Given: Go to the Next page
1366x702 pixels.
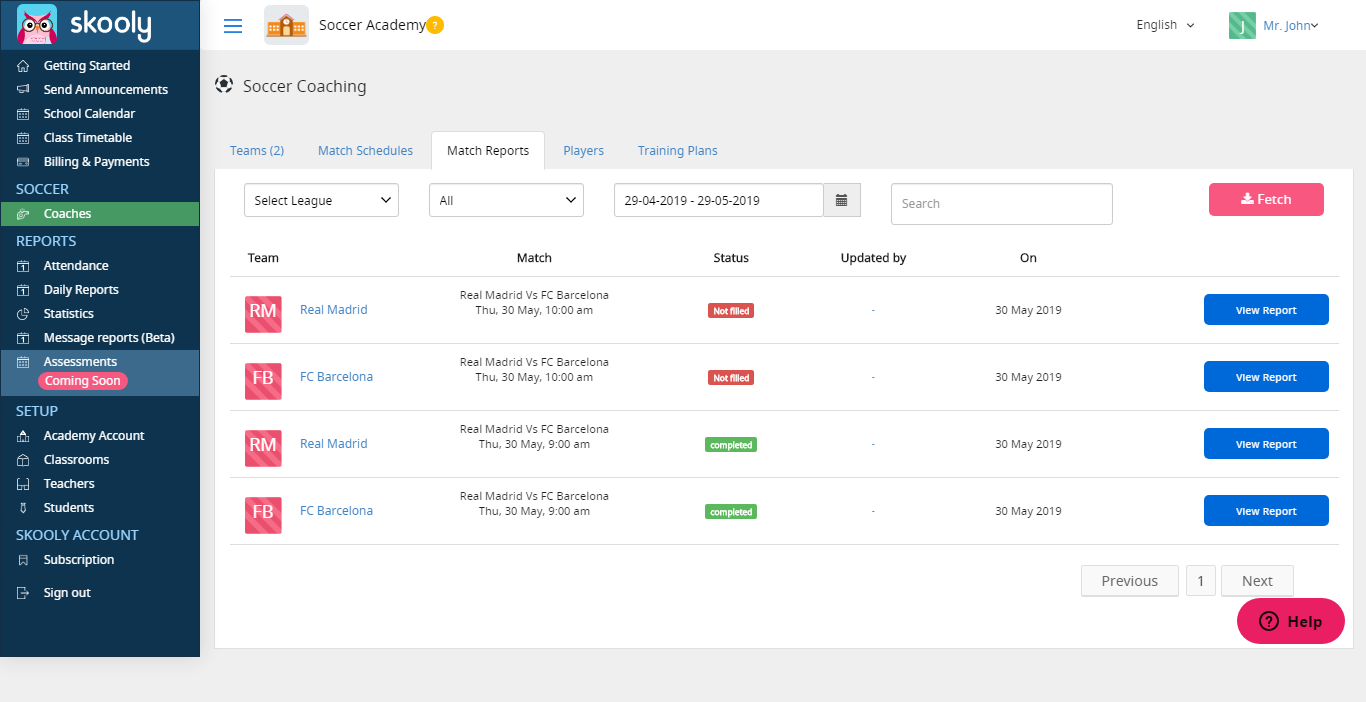Looking at the screenshot, I should pos(1257,581).
